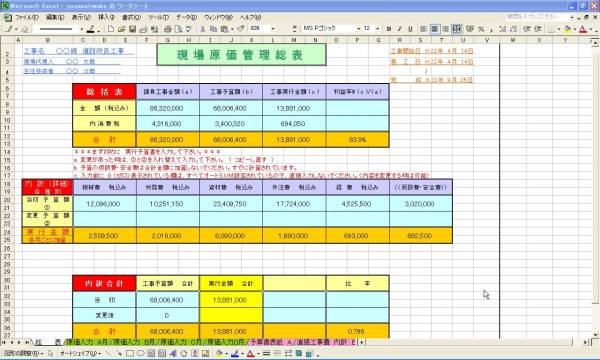
Task: Toggle Bold formatting
Action: pyautogui.click(x=389, y=29)
